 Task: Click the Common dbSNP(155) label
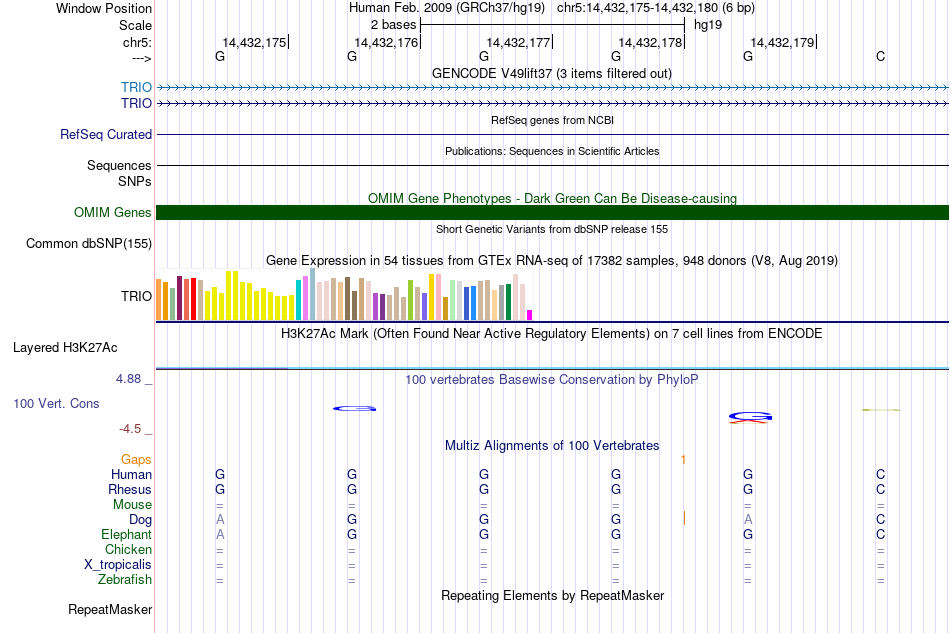89,244
